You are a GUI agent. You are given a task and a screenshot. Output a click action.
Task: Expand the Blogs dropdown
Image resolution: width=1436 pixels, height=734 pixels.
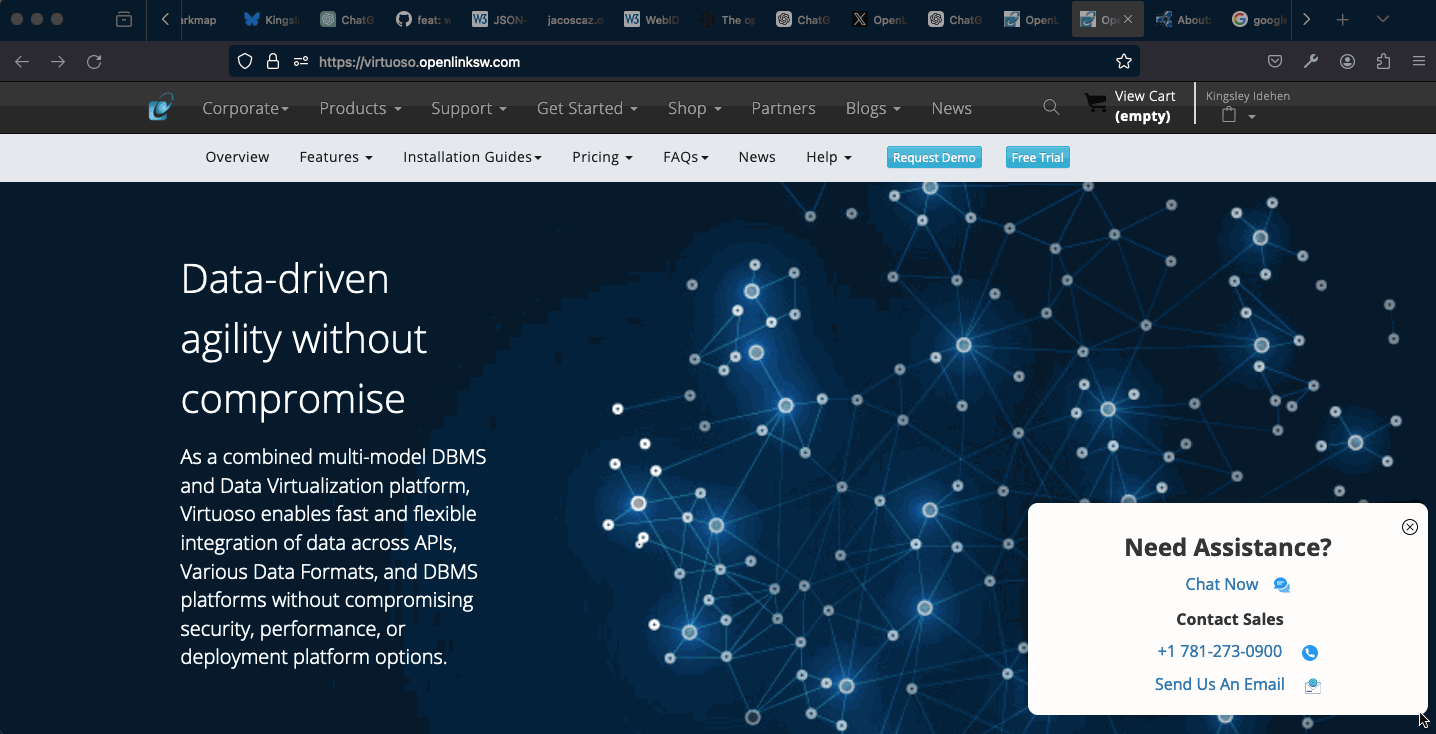873,108
